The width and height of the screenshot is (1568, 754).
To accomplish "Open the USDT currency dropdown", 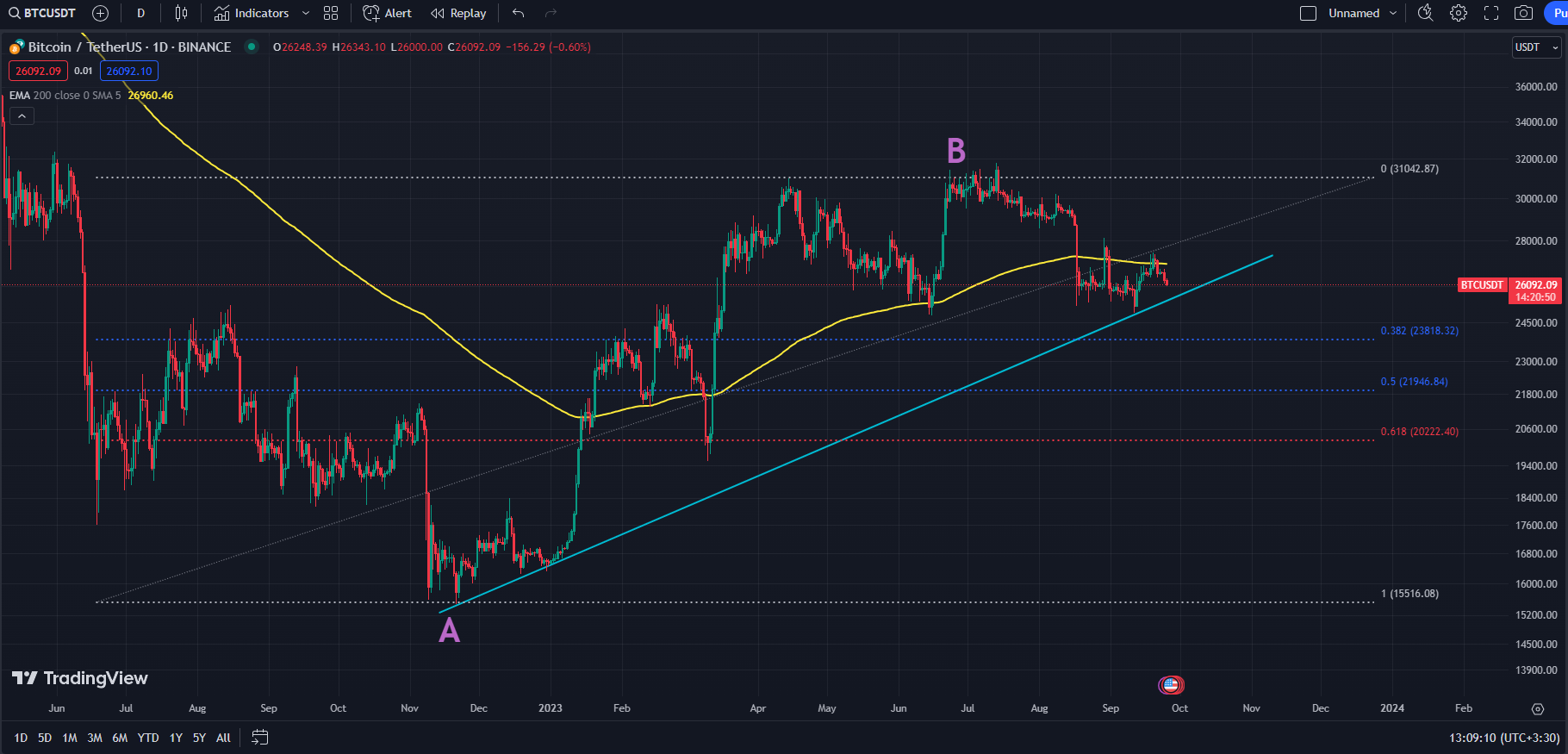I will pos(1536,47).
